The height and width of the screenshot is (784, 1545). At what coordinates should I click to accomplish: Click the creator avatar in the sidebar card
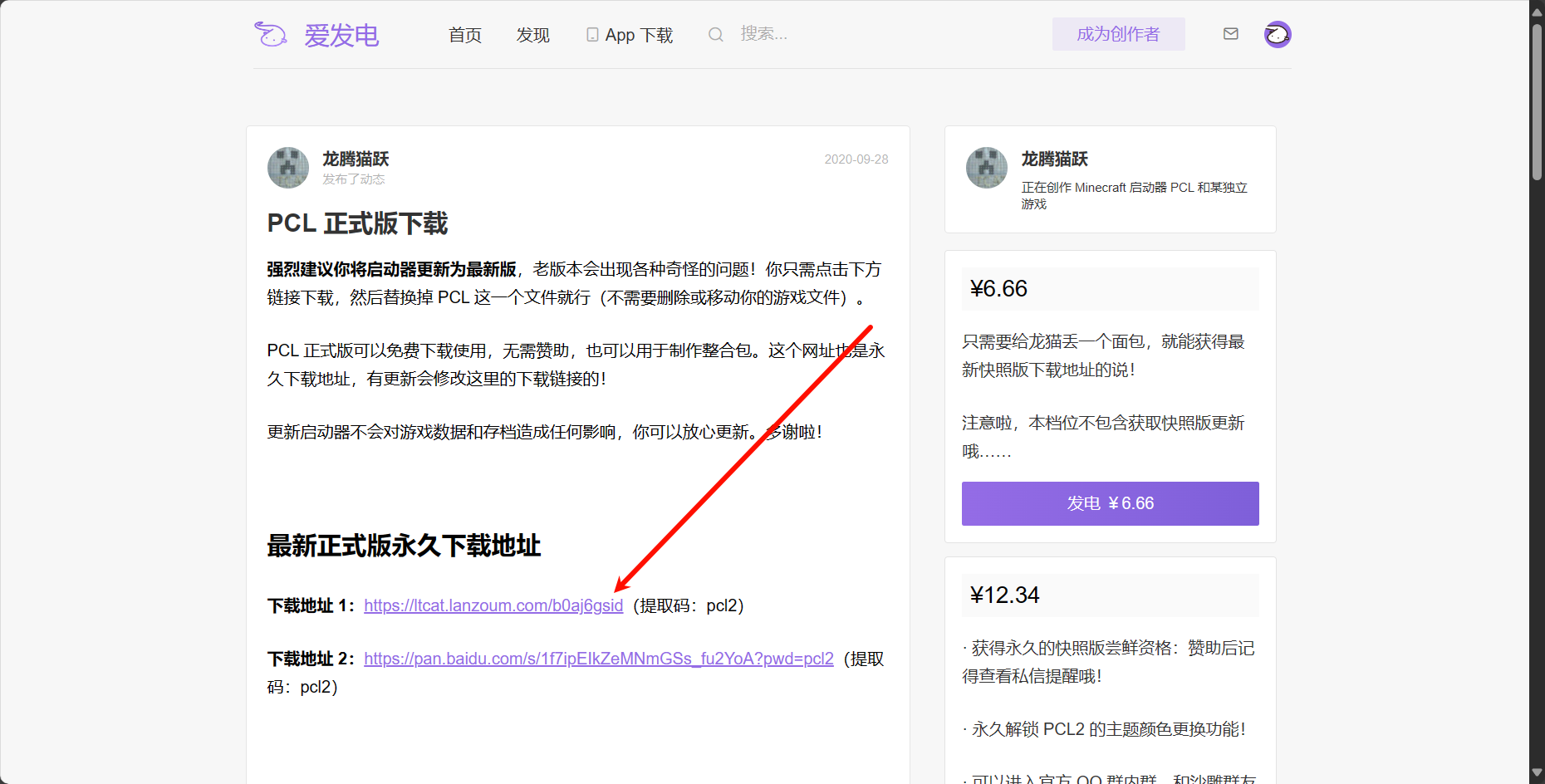pyautogui.click(x=986, y=168)
